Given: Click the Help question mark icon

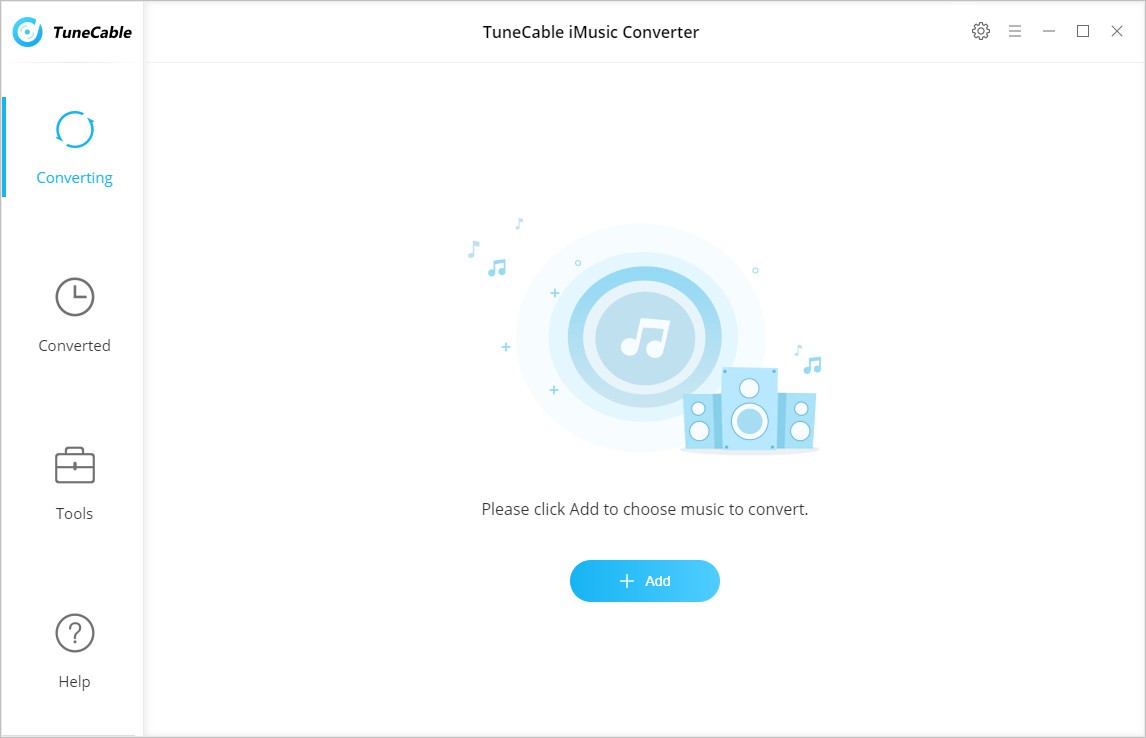Looking at the screenshot, I should [75, 633].
